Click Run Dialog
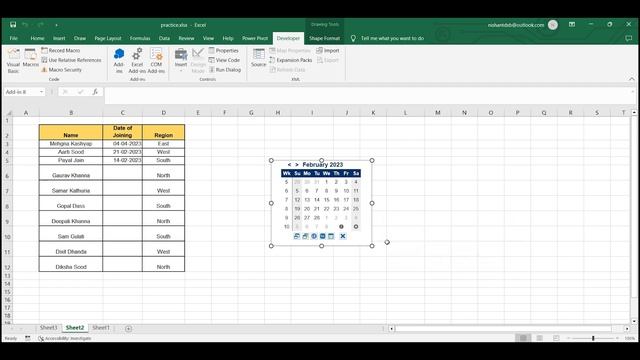The height and width of the screenshot is (360, 640). click(225, 70)
